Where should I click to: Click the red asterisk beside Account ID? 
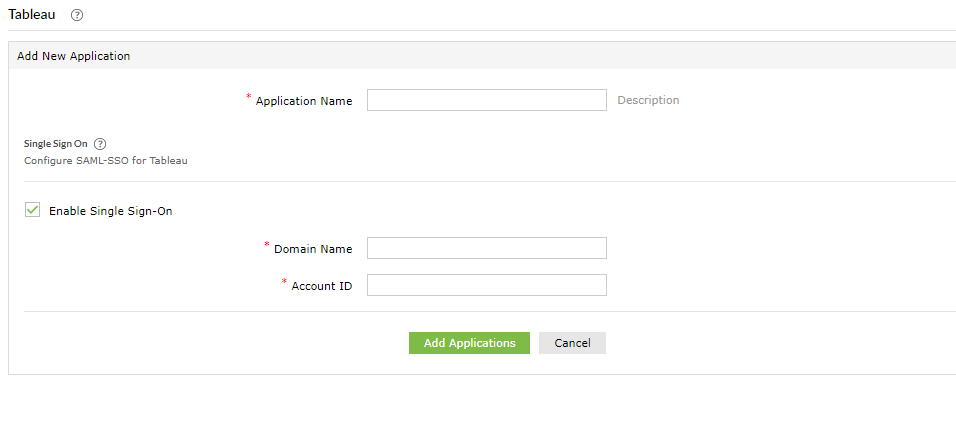pos(285,282)
